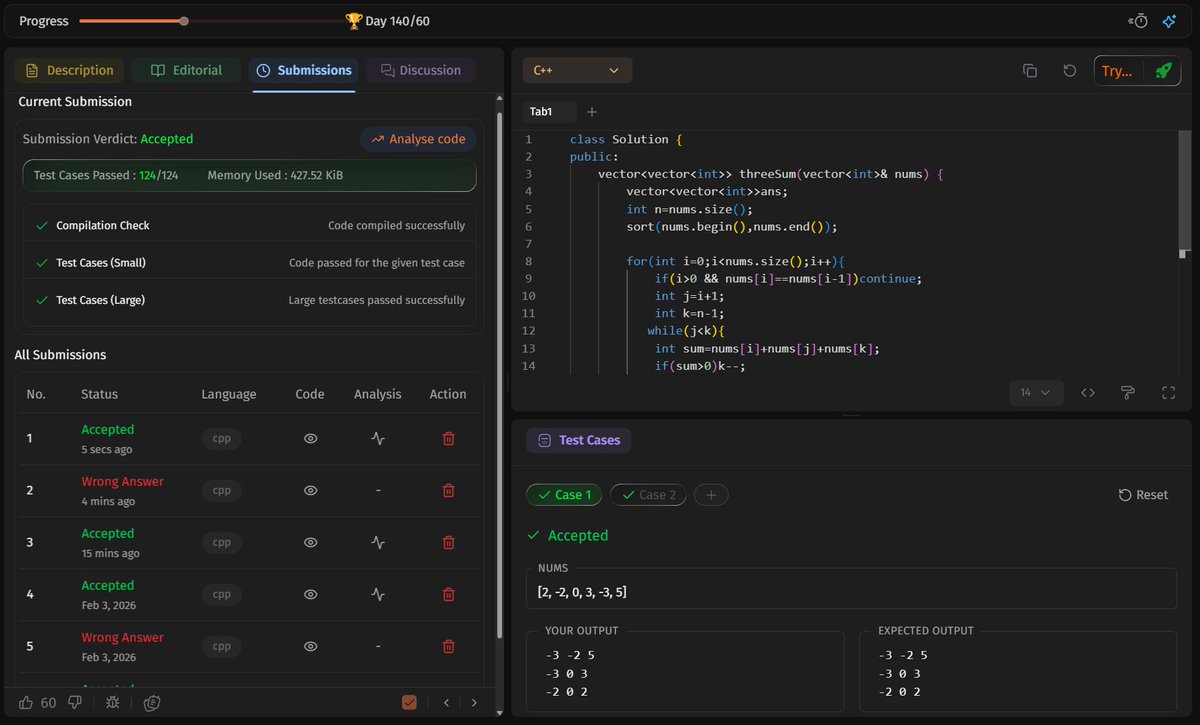Click the Analyse code button
Viewport: 1200px width, 725px height.
(x=418, y=139)
